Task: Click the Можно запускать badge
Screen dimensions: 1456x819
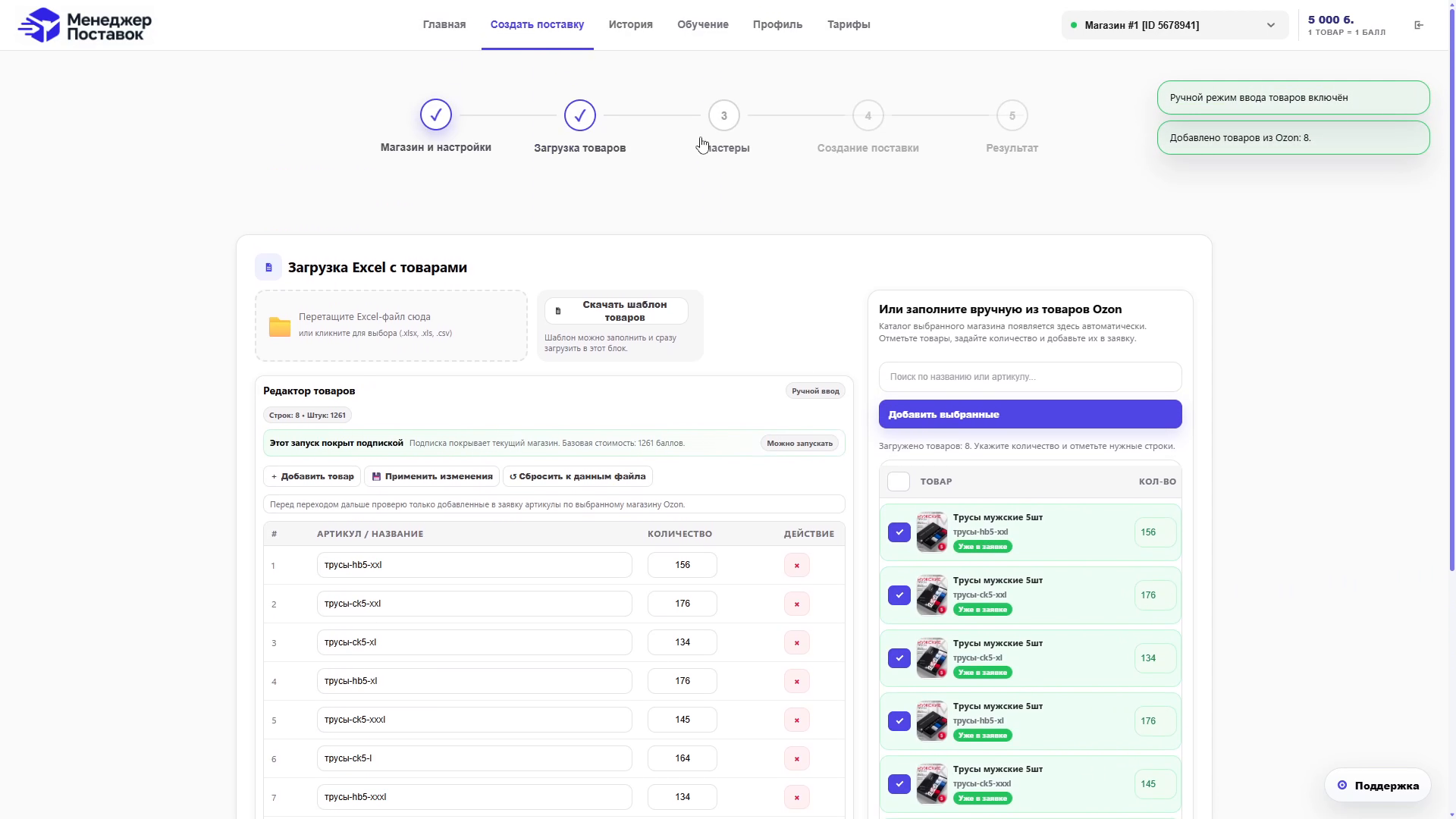Action: (799, 444)
